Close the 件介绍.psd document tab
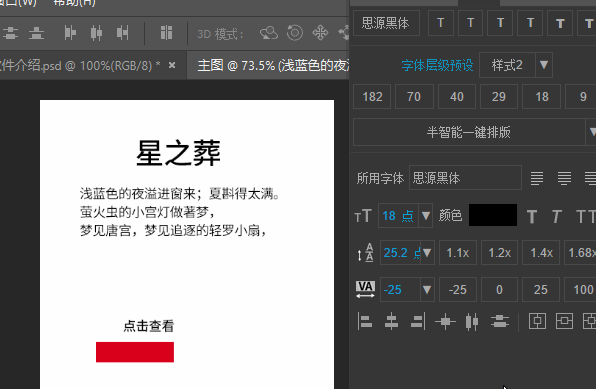Image resolution: width=596 pixels, height=389 pixels. pyautogui.click(x=172, y=65)
